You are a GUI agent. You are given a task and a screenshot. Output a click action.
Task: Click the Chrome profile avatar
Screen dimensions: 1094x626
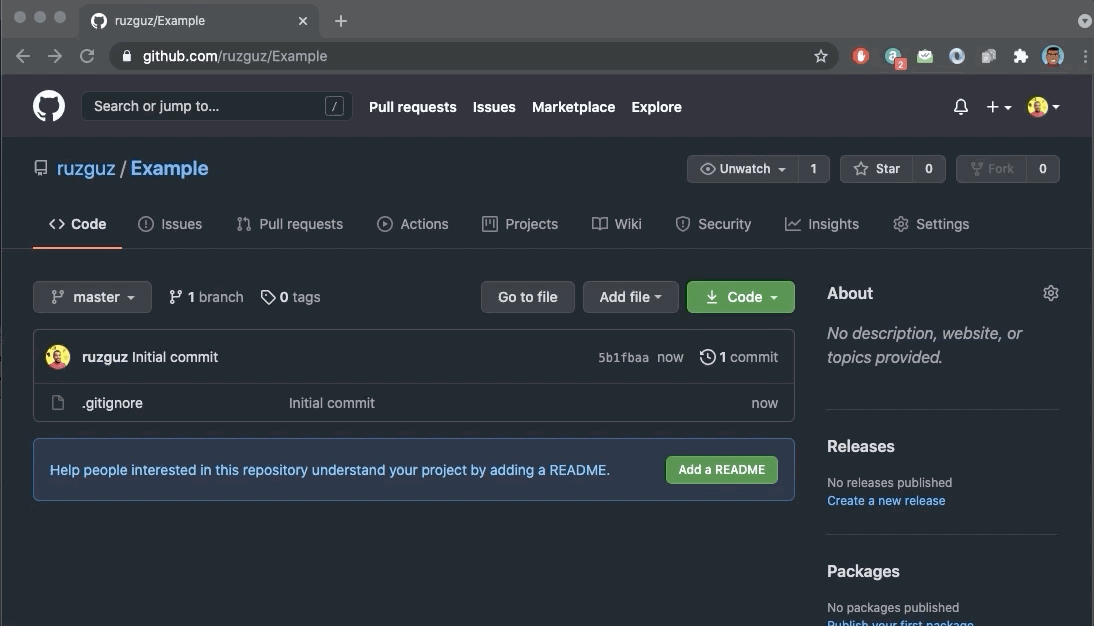1053,56
